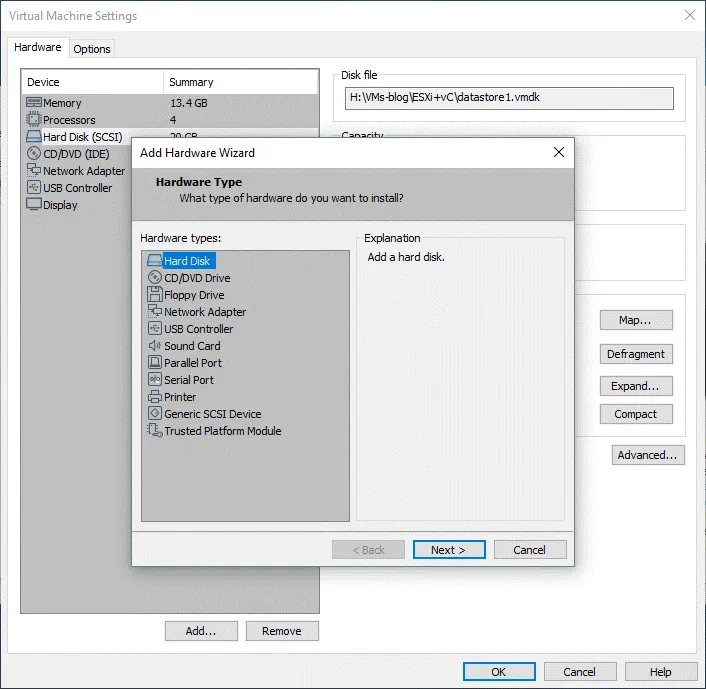This screenshot has width=706, height=689.
Task: Choose USB Controller in hardware types list
Action: click(x=198, y=329)
